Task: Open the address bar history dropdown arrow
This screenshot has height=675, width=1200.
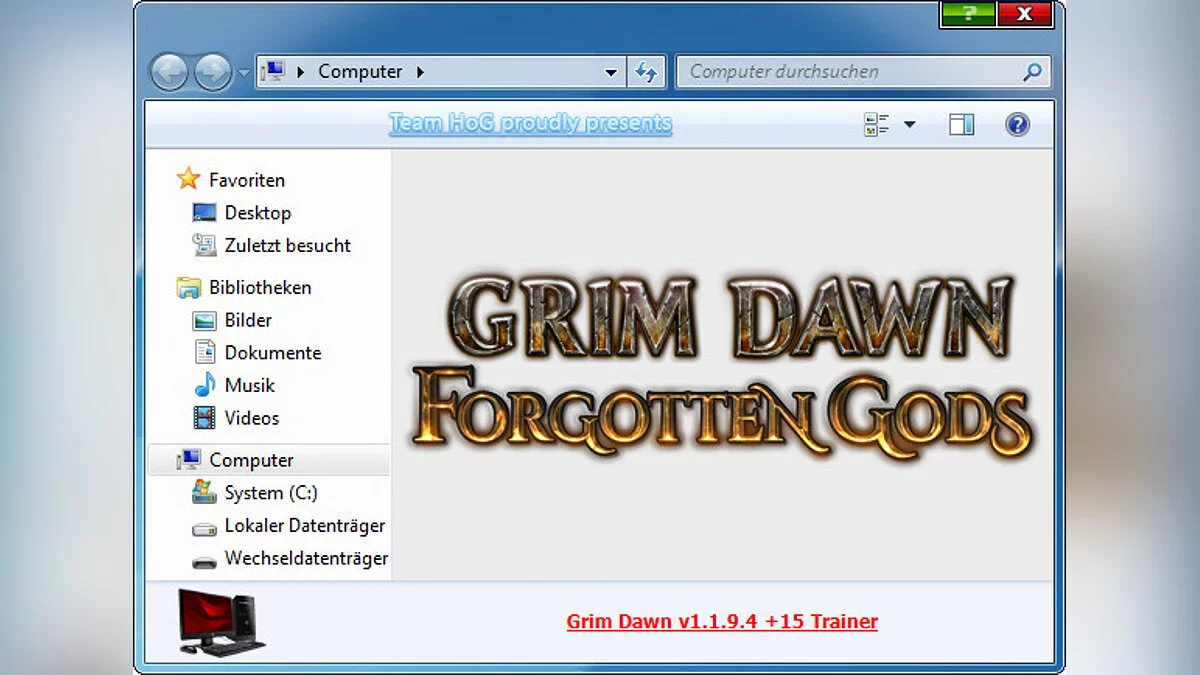Action: pos(610,71)
